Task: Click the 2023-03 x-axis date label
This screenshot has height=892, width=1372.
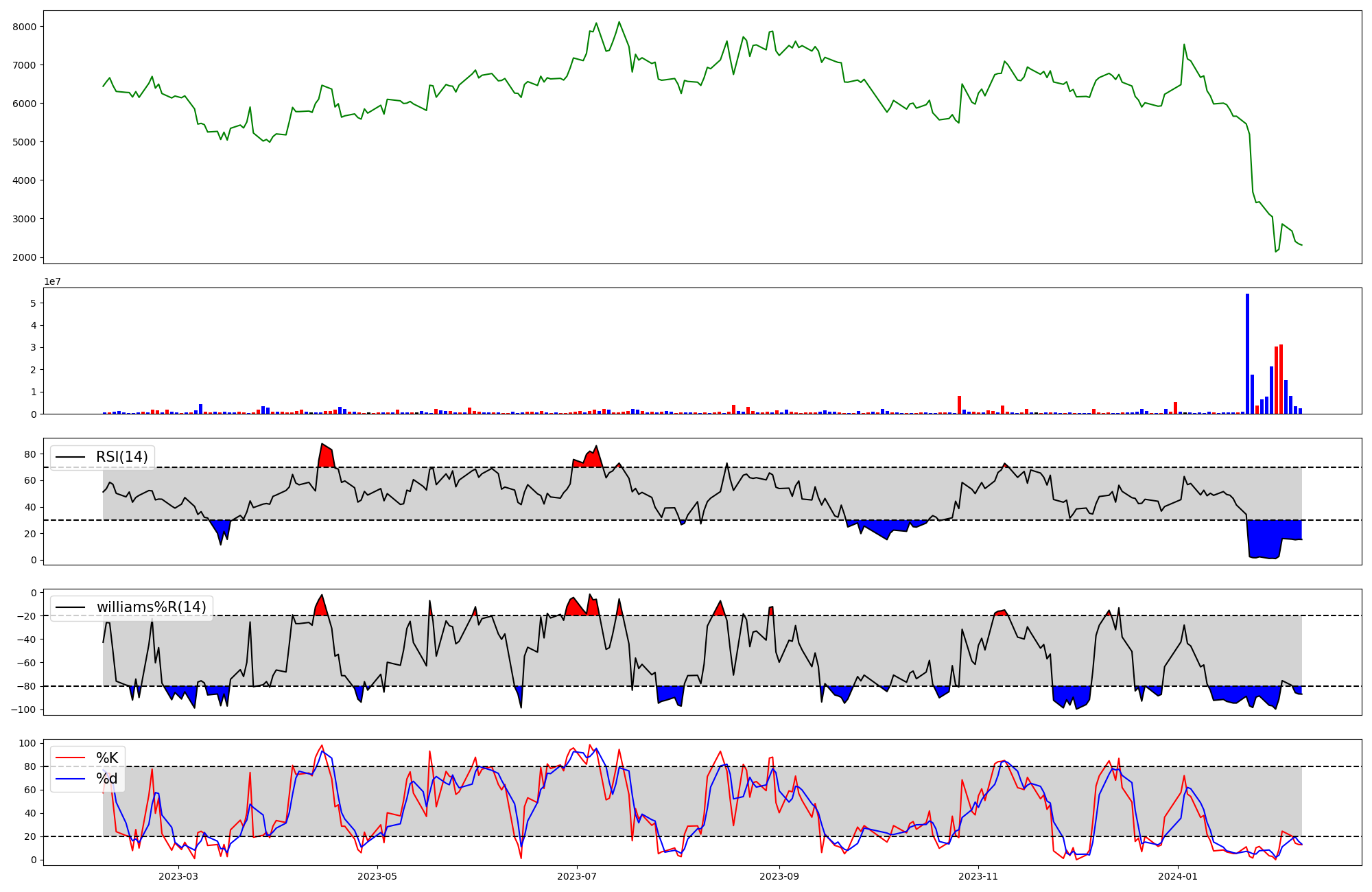Action: pyautogui.click(x=178, y=876)
